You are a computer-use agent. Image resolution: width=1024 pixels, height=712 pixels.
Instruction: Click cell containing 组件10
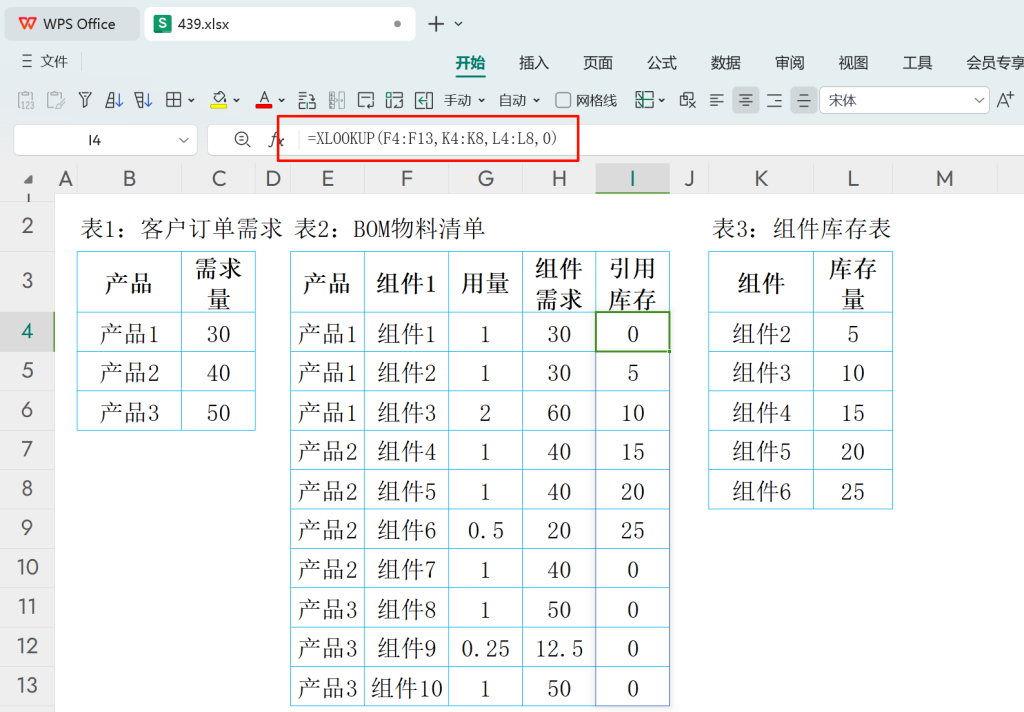click(x=406, y=687)
